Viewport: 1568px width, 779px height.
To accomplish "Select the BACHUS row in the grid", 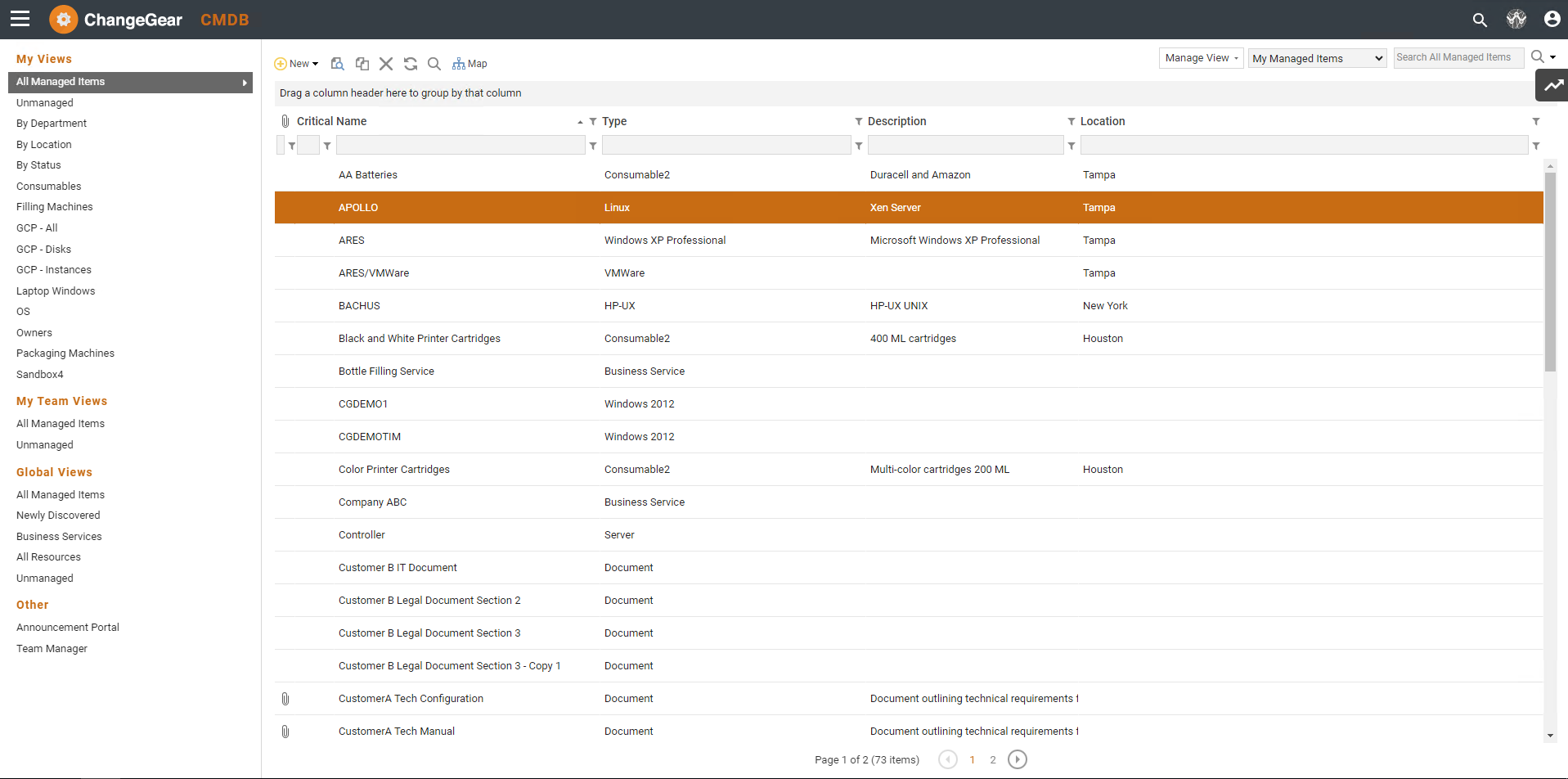I will click(x=359, y=306).
